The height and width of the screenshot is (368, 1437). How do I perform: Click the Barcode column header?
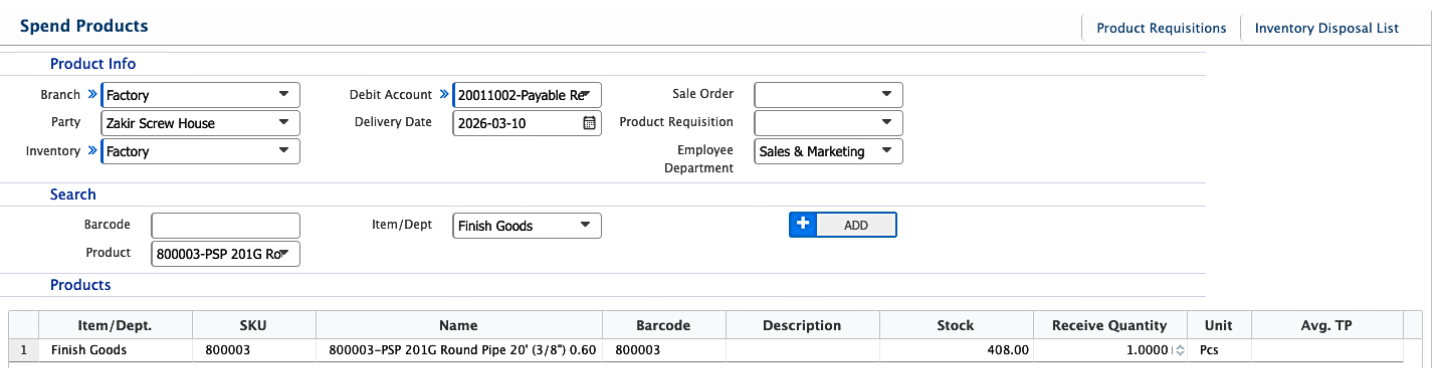point(664,325)
